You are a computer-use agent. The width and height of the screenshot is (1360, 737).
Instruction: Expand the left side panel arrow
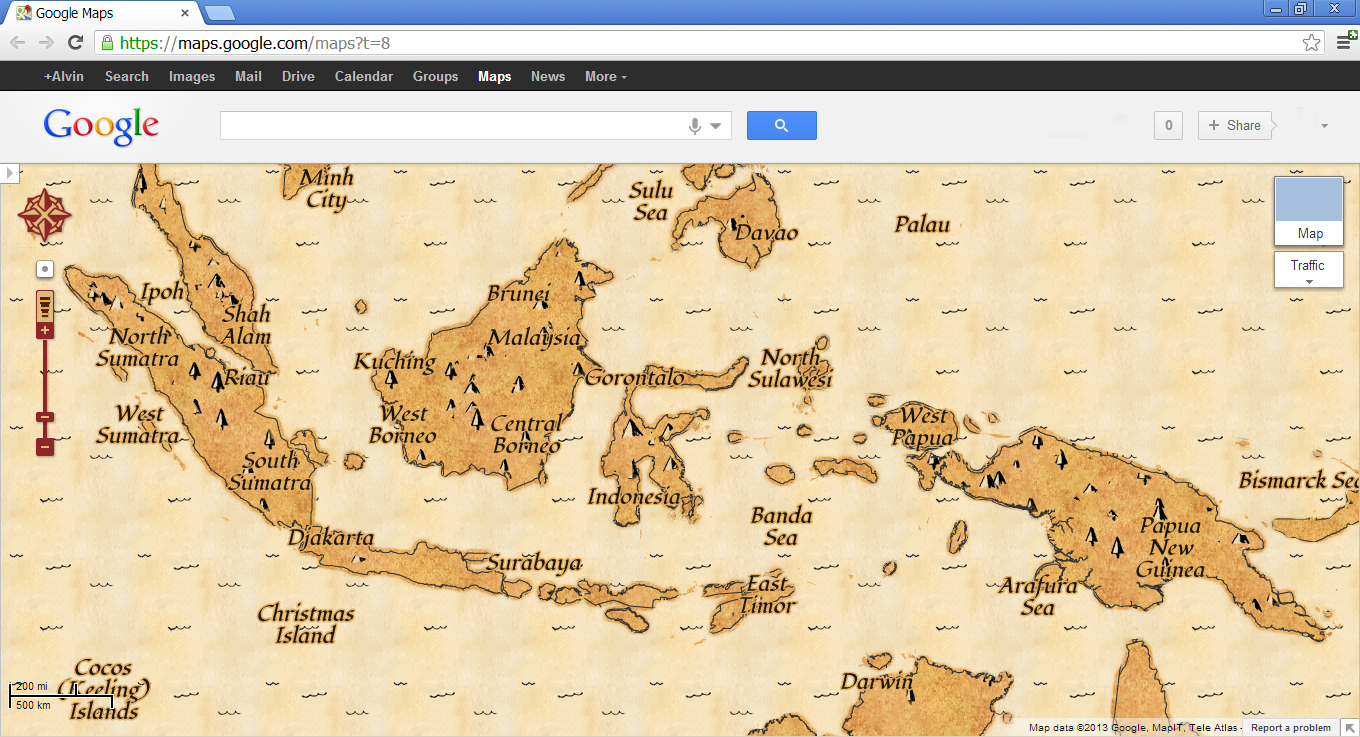pos(9,173)
